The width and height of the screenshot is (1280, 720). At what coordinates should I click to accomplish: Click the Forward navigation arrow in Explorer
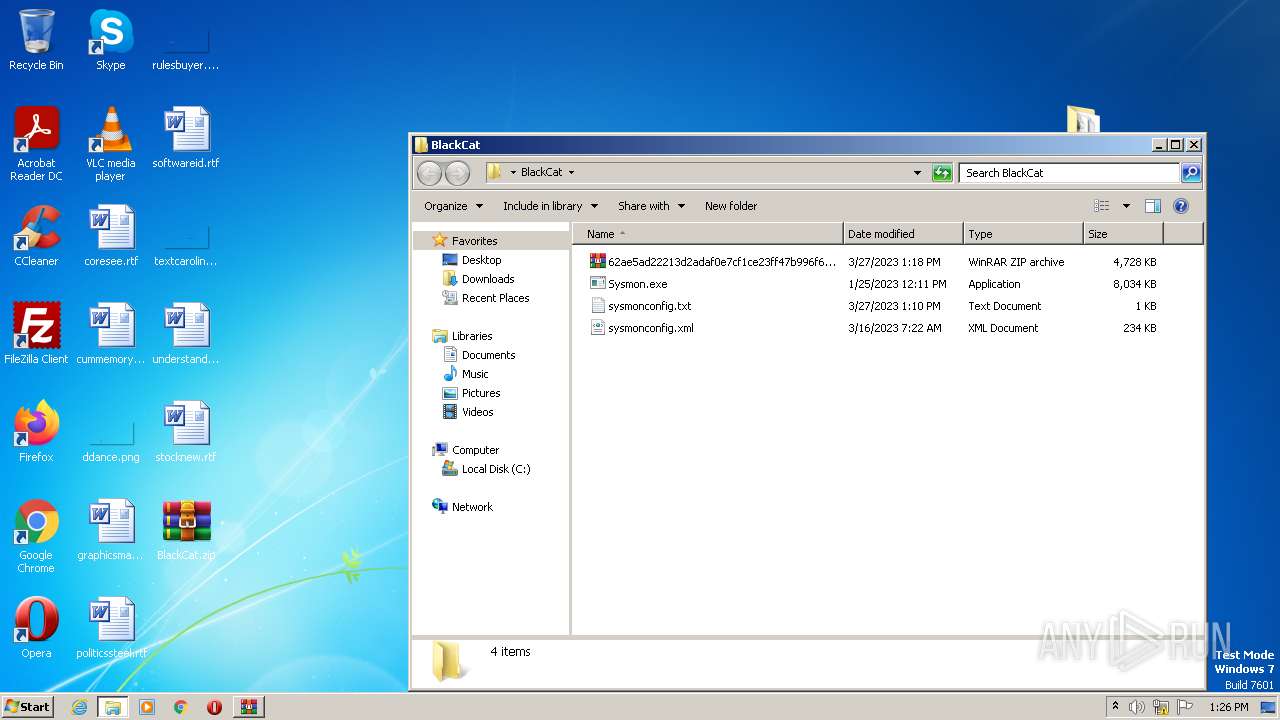(x=457, y=173)
